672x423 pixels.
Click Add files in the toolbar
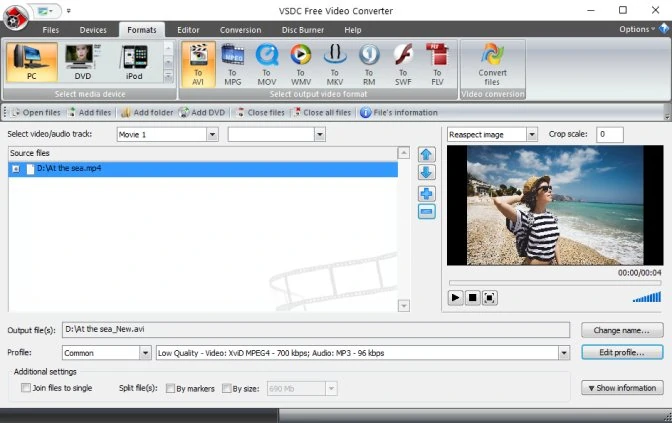coord(90,113)
